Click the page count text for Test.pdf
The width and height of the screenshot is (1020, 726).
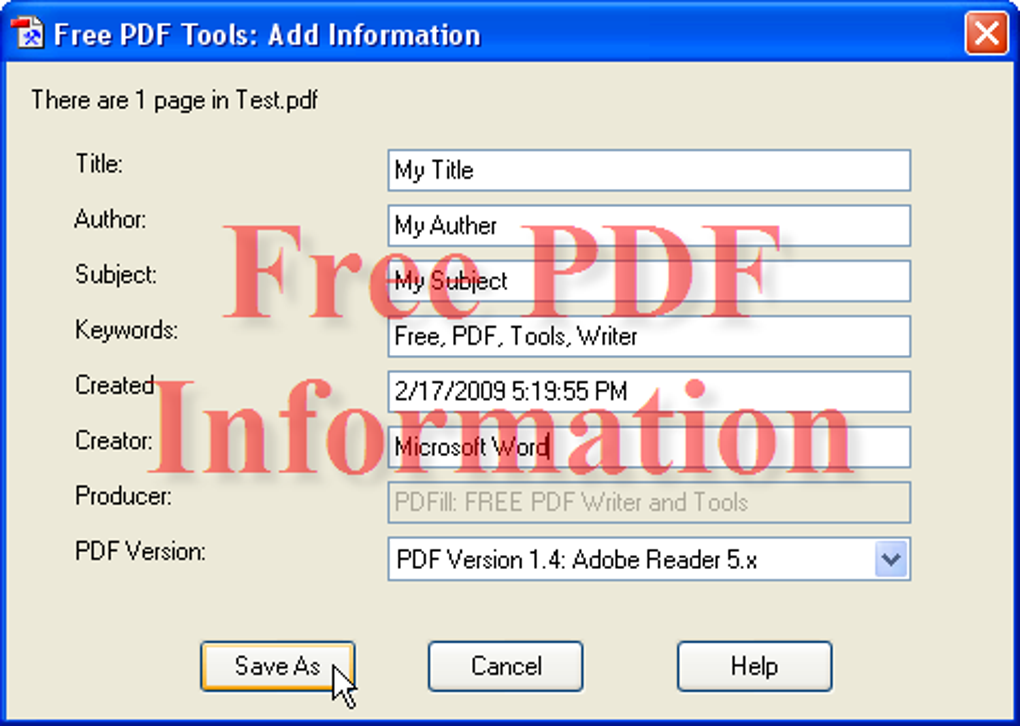coord(175,100)
